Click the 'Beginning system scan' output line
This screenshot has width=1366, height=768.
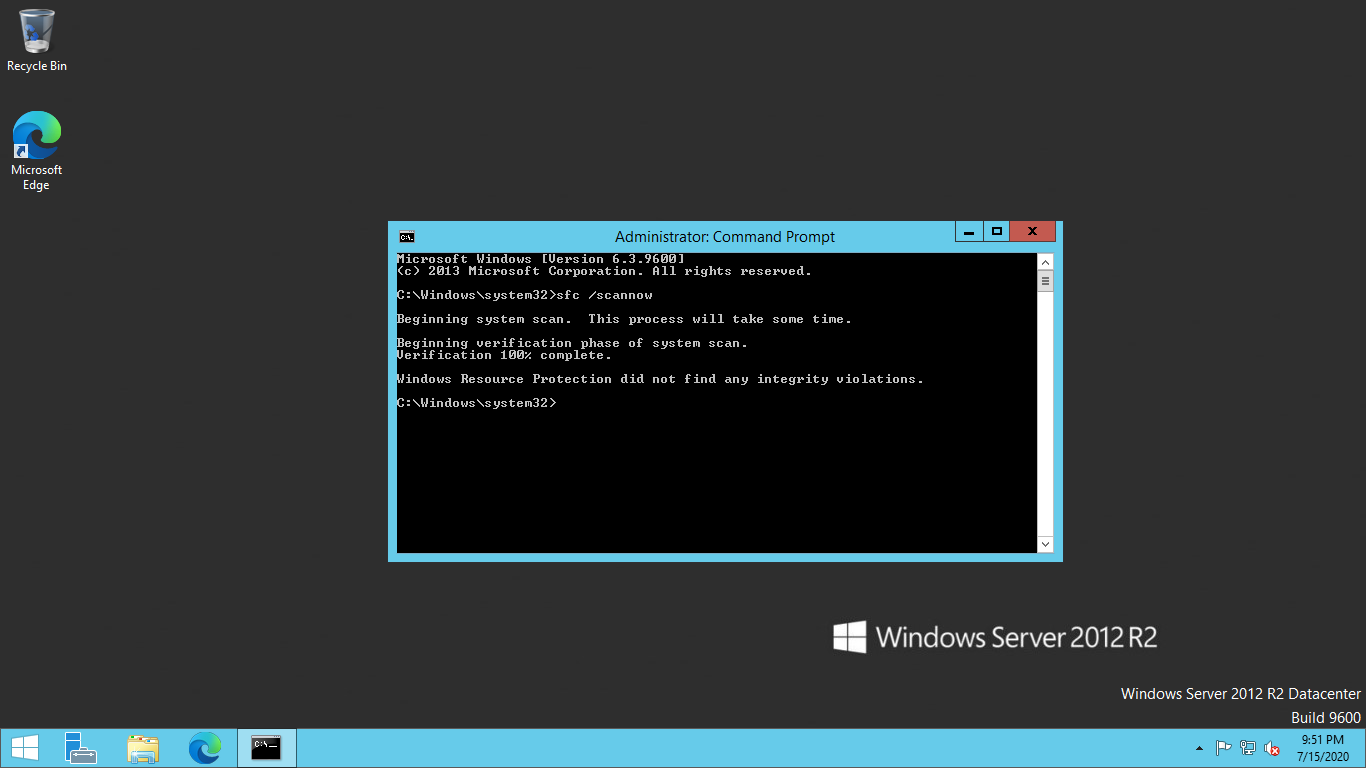click(624, 319)
